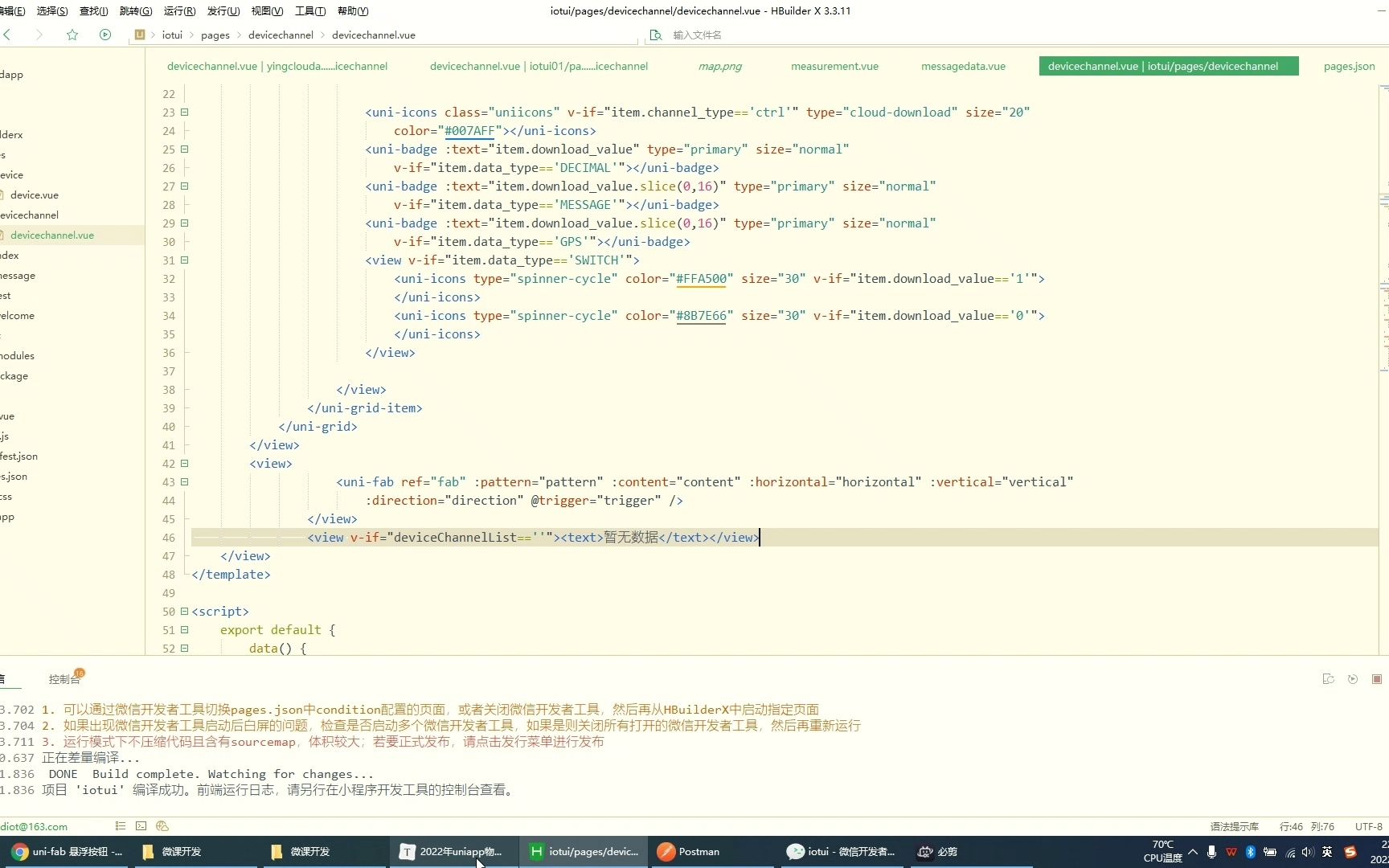Click the project icon in breadcrumb
The height and width of the screenshot is (868, 1389).
(x=140, y=35)
